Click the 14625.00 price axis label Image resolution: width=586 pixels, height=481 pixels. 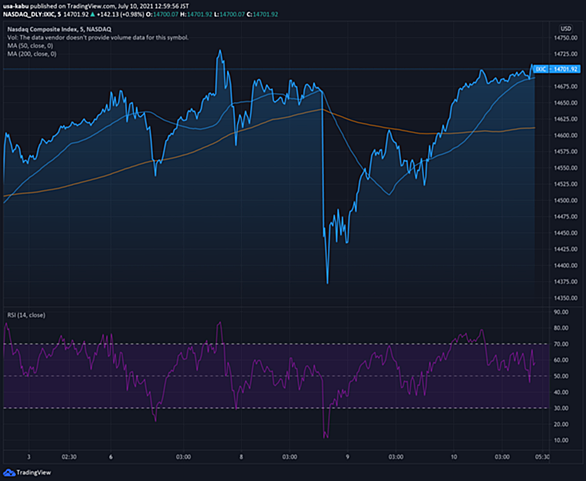point(565,119)
